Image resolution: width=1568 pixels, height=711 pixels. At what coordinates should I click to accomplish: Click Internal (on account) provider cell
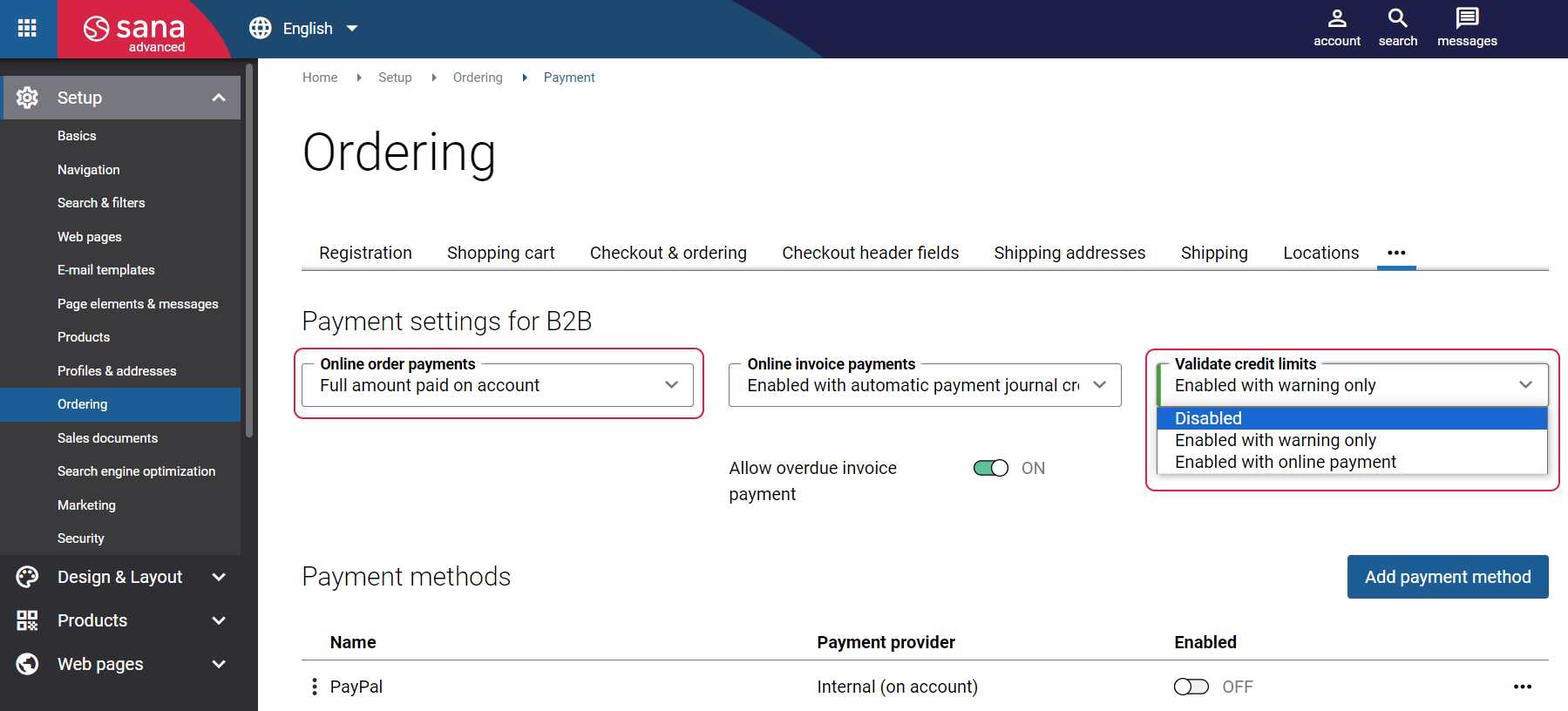pyautogui.click(x=897, y=687)
